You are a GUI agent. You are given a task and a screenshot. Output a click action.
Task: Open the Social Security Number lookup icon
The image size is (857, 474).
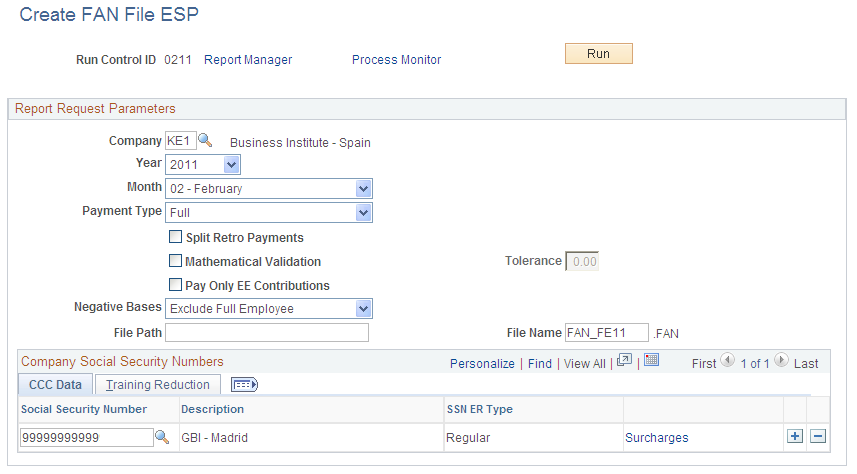[x=162, y=437]
